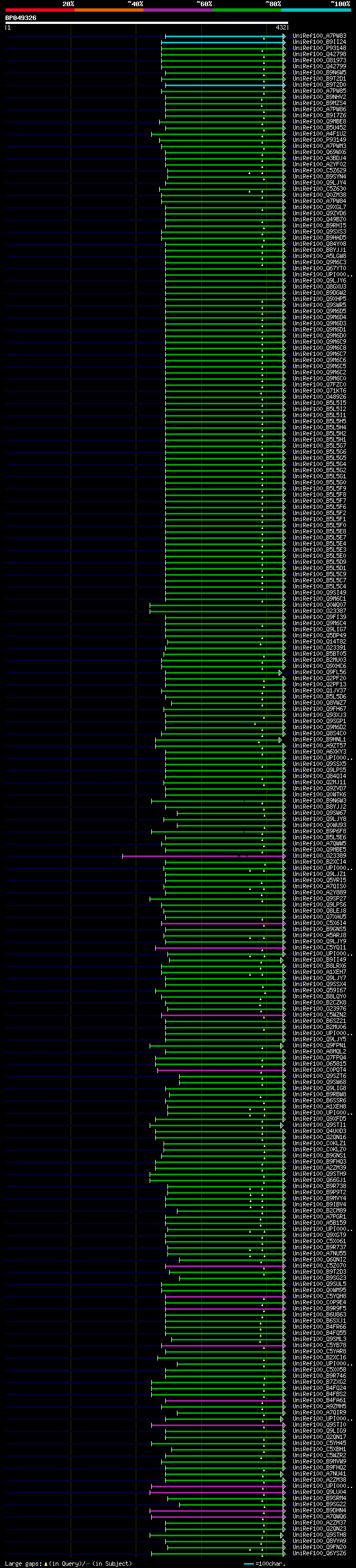
Task: Select the query ID BP049326
Action: pyautogui.click(x=21, y=18)
